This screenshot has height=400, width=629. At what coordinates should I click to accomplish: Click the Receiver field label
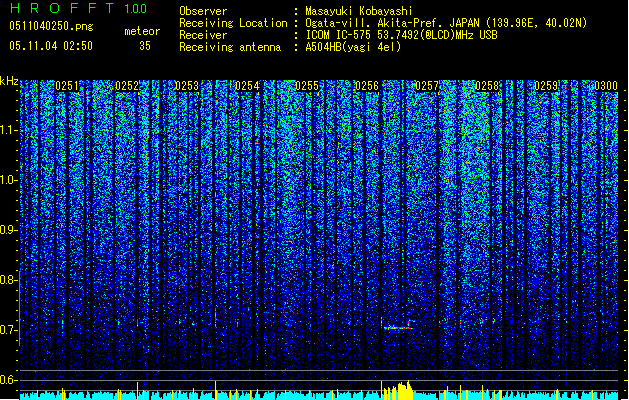point(203,35)
